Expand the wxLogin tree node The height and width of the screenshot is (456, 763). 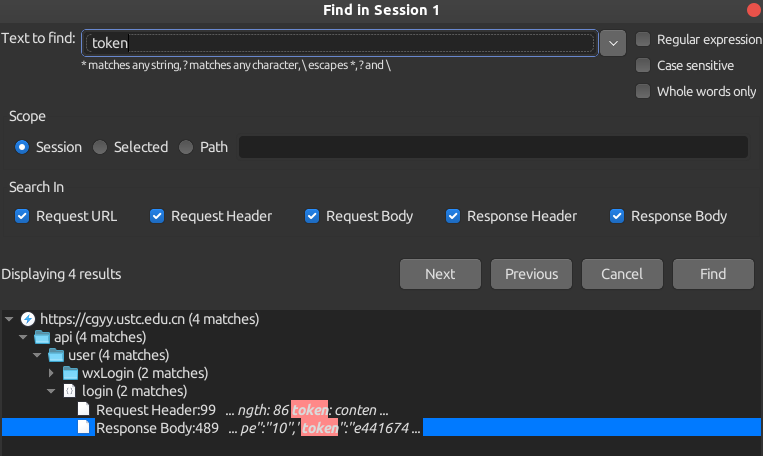pyautogui.click(x=50, y=373)
